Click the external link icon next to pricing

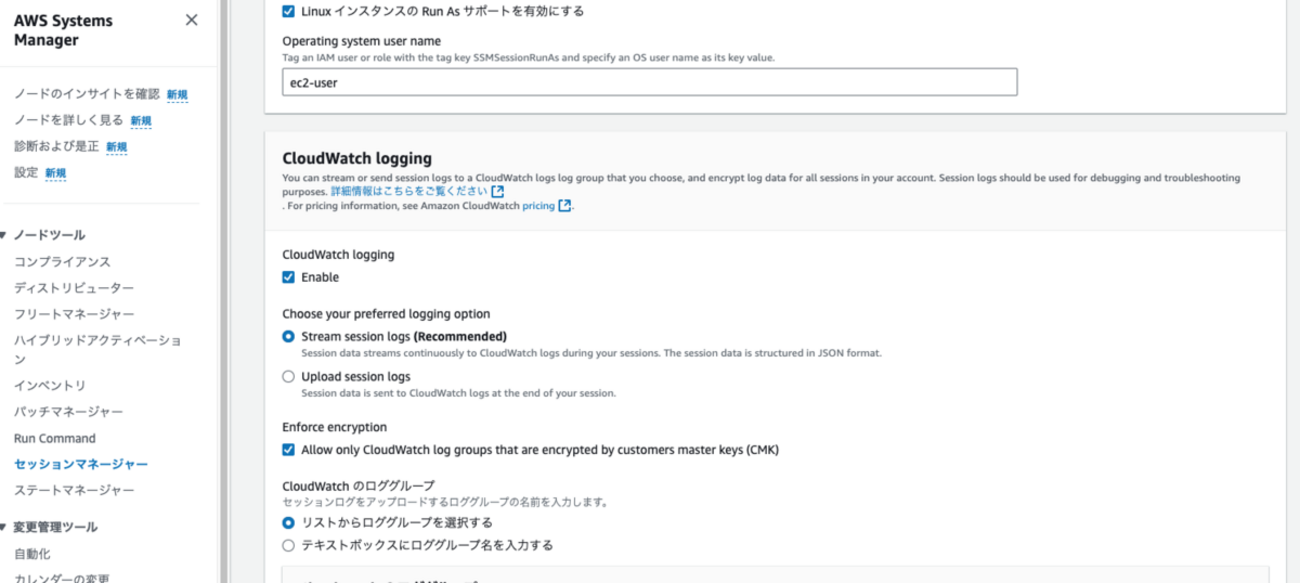coord(566,205)
